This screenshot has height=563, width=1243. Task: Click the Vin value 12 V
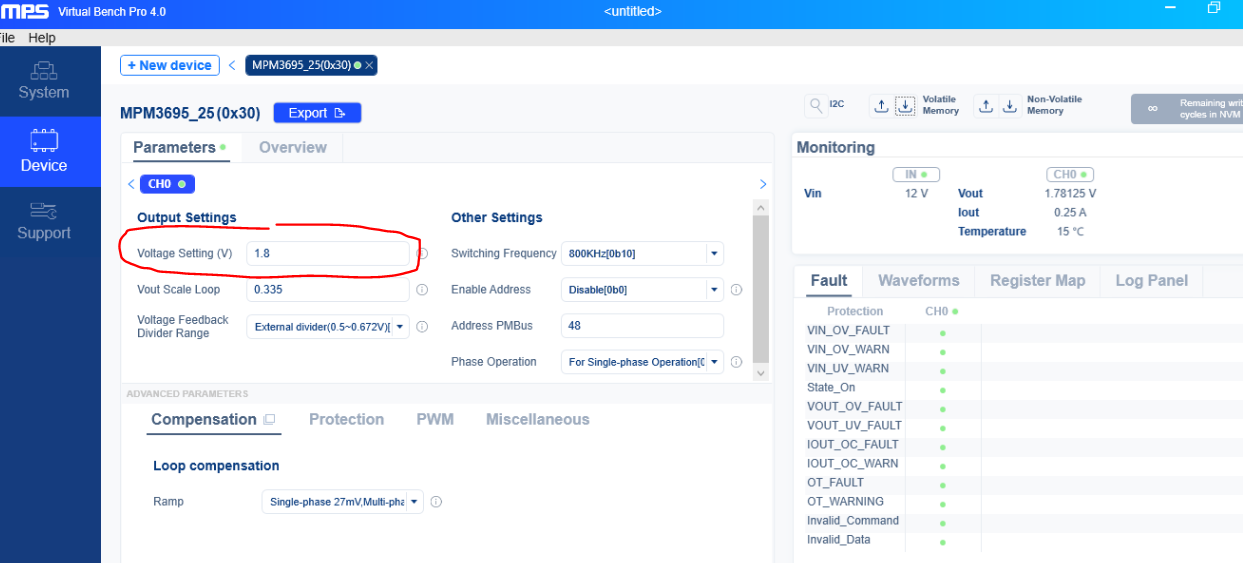point(916,194)
